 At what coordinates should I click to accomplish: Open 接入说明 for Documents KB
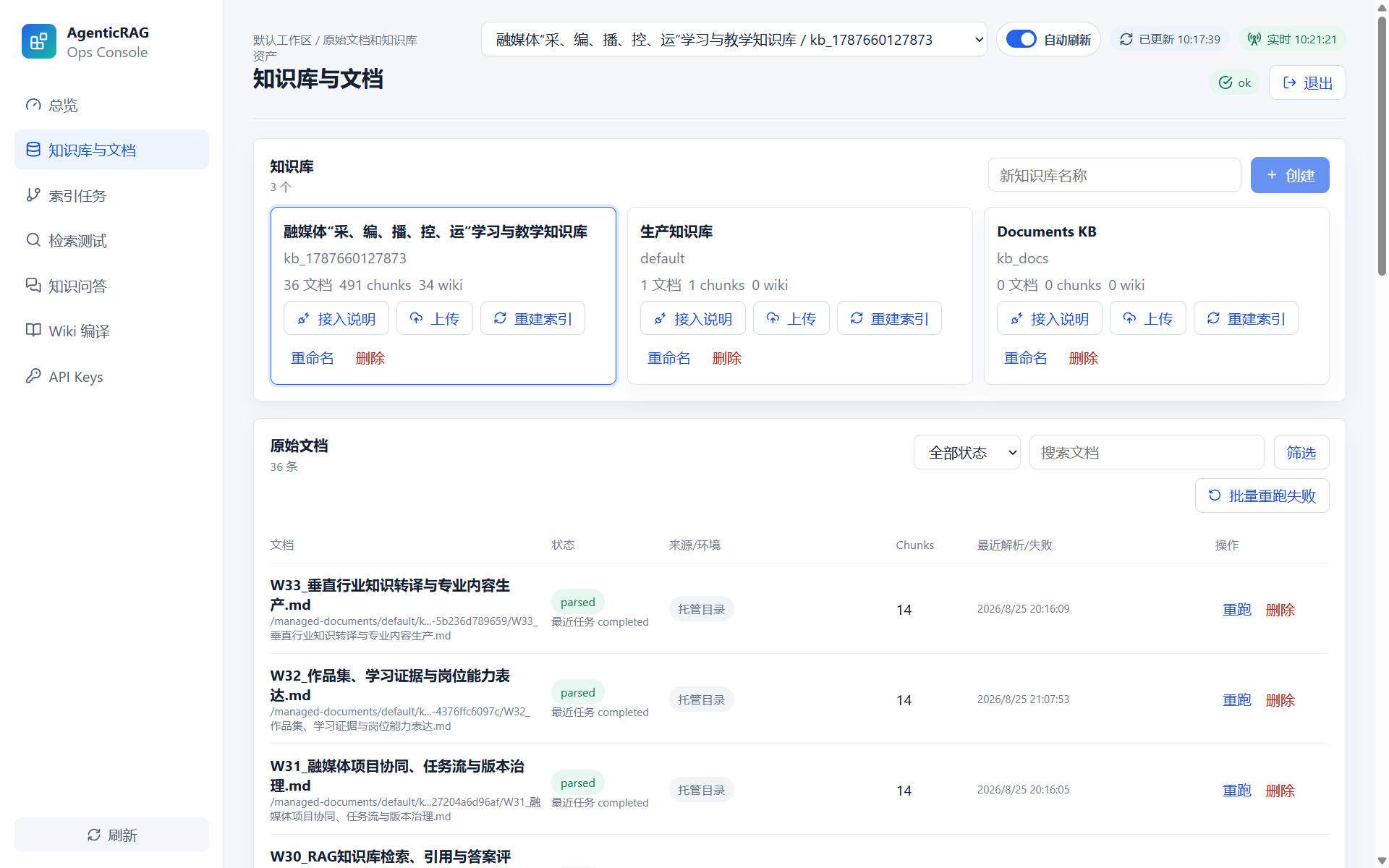click(1050, 318)
